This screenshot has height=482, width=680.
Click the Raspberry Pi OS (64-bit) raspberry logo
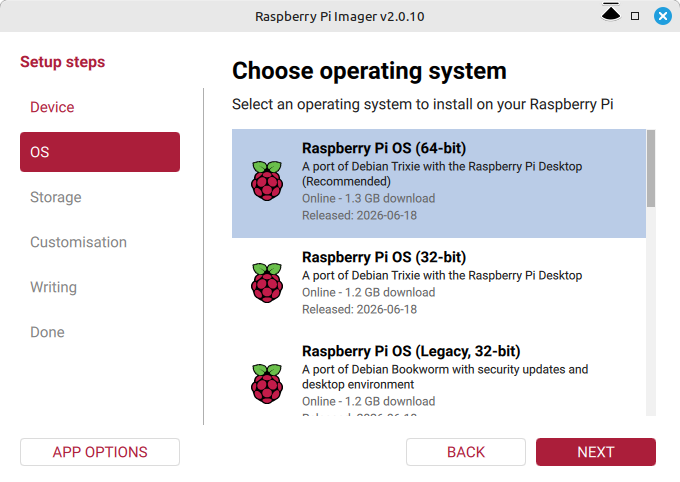[x=267, y=180]
